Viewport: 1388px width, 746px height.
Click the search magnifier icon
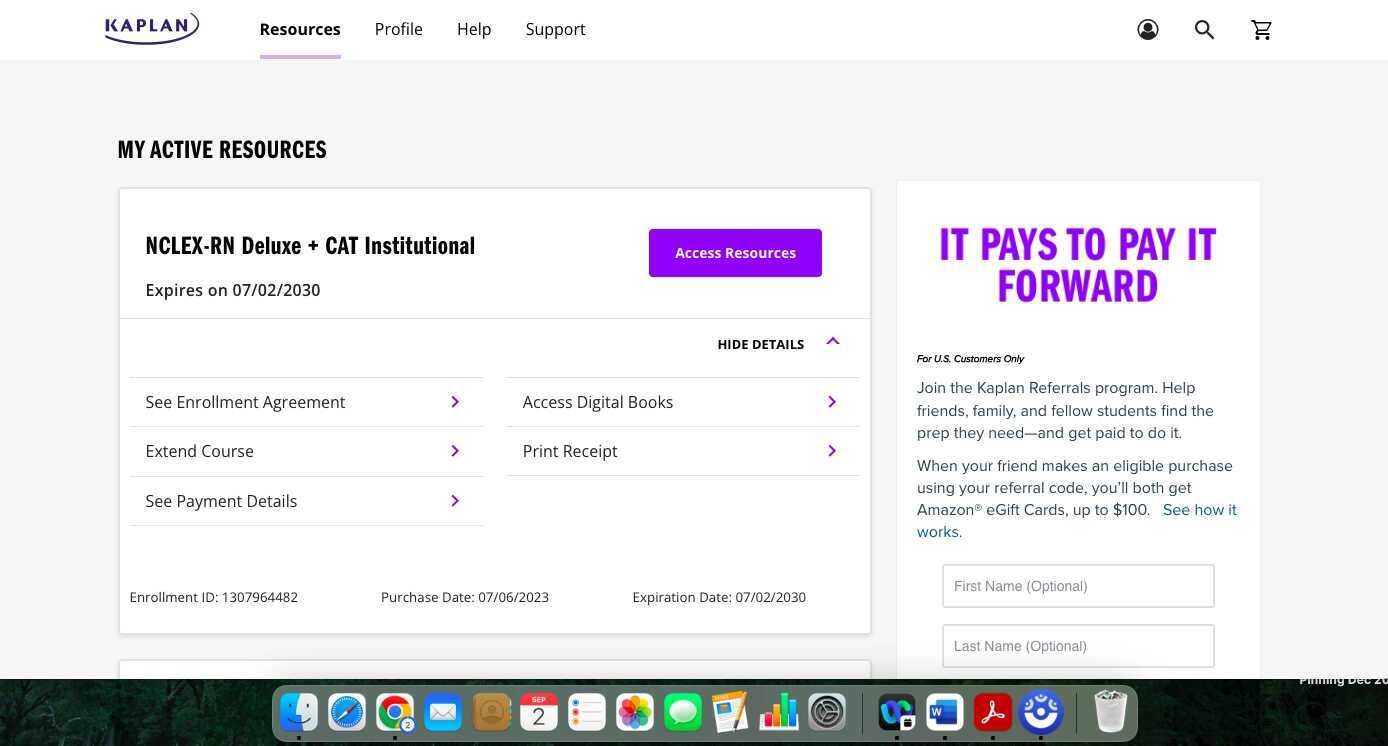click(x=1204, y=29)
